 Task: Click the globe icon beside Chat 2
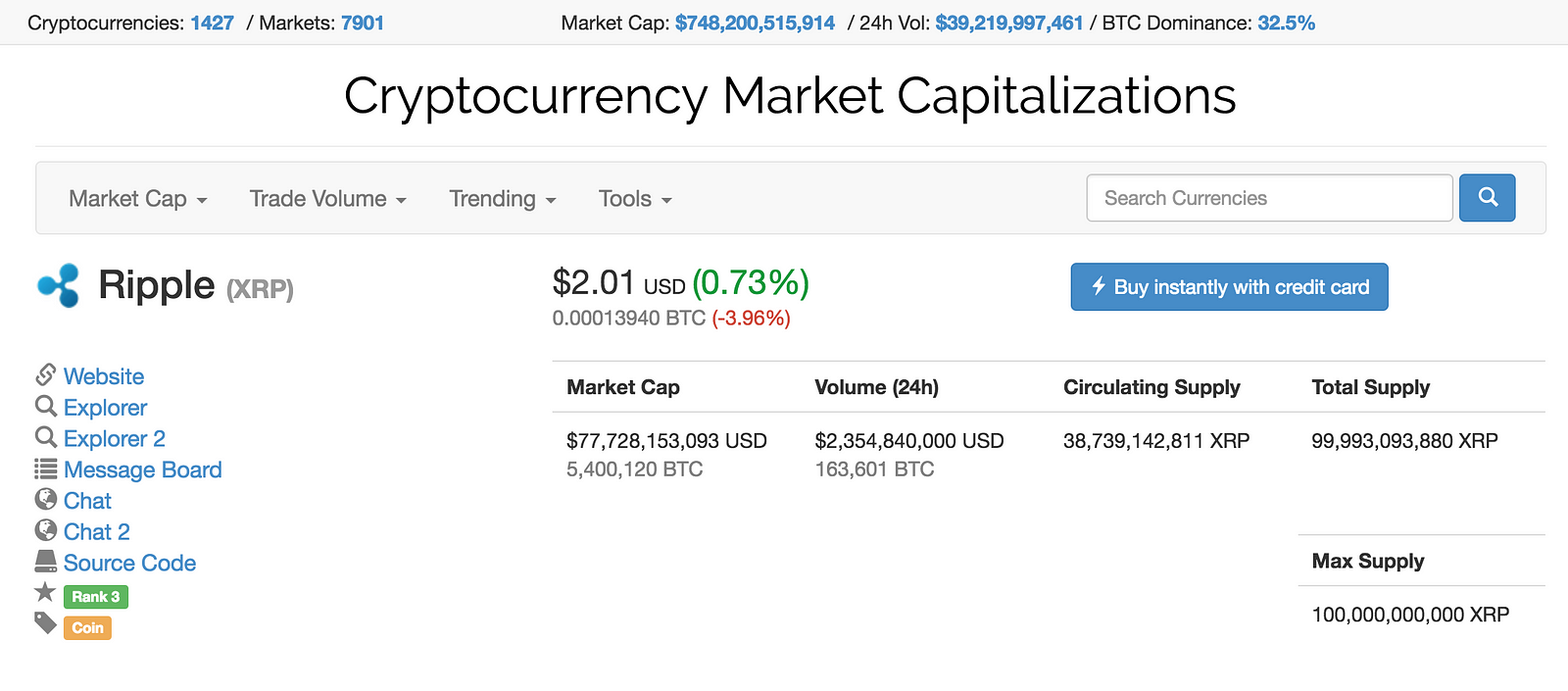pyautogui.click(x=45, y=530)
